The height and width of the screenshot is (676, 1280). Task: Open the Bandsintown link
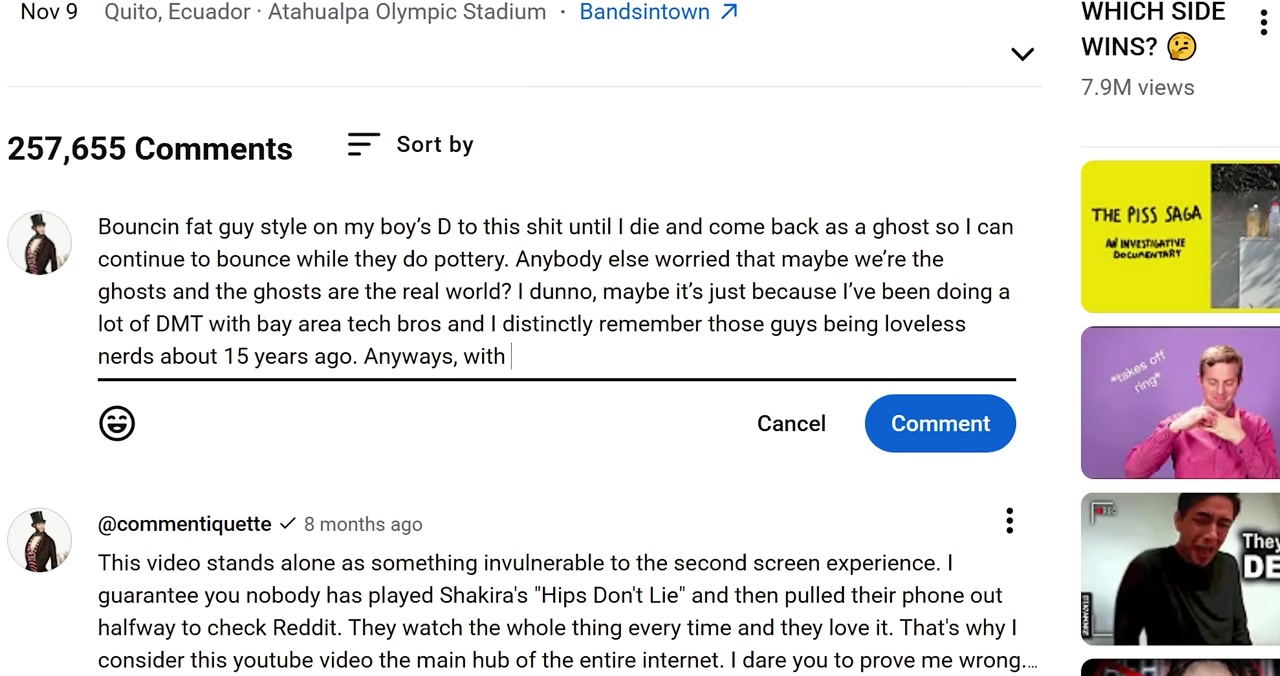click(645, 12)
